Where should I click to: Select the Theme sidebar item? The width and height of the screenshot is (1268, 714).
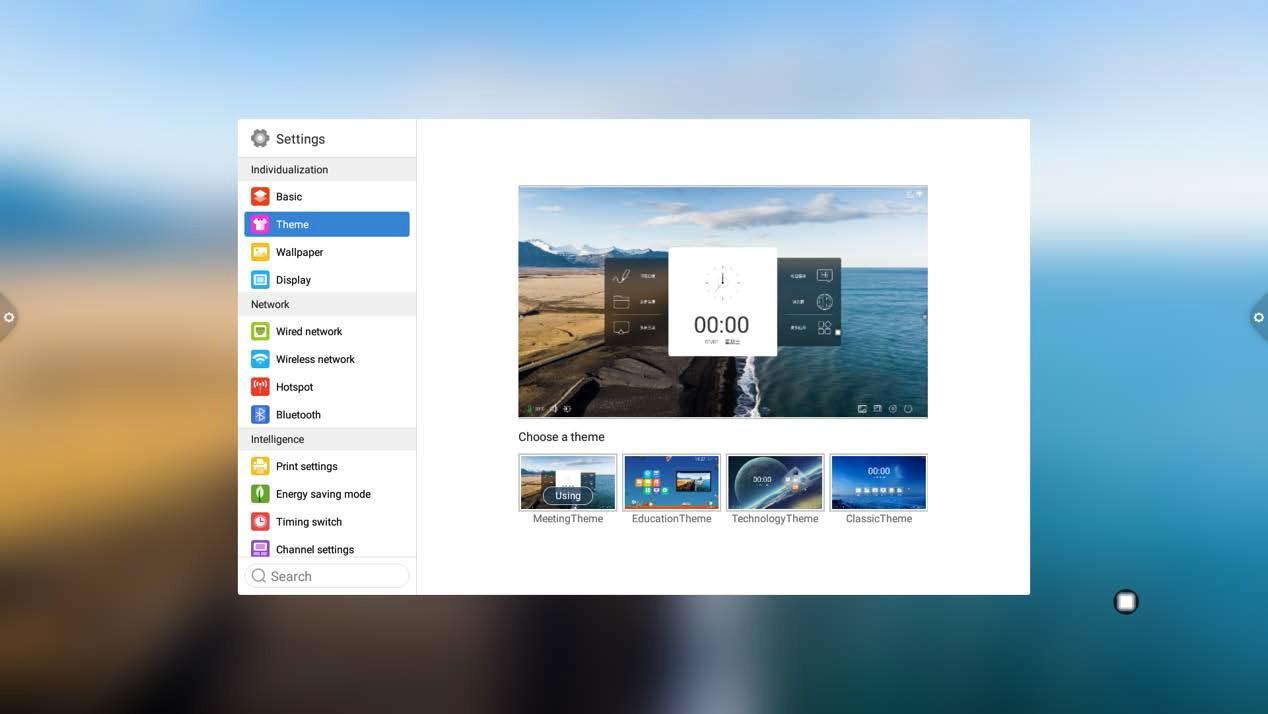click(327, 224)
